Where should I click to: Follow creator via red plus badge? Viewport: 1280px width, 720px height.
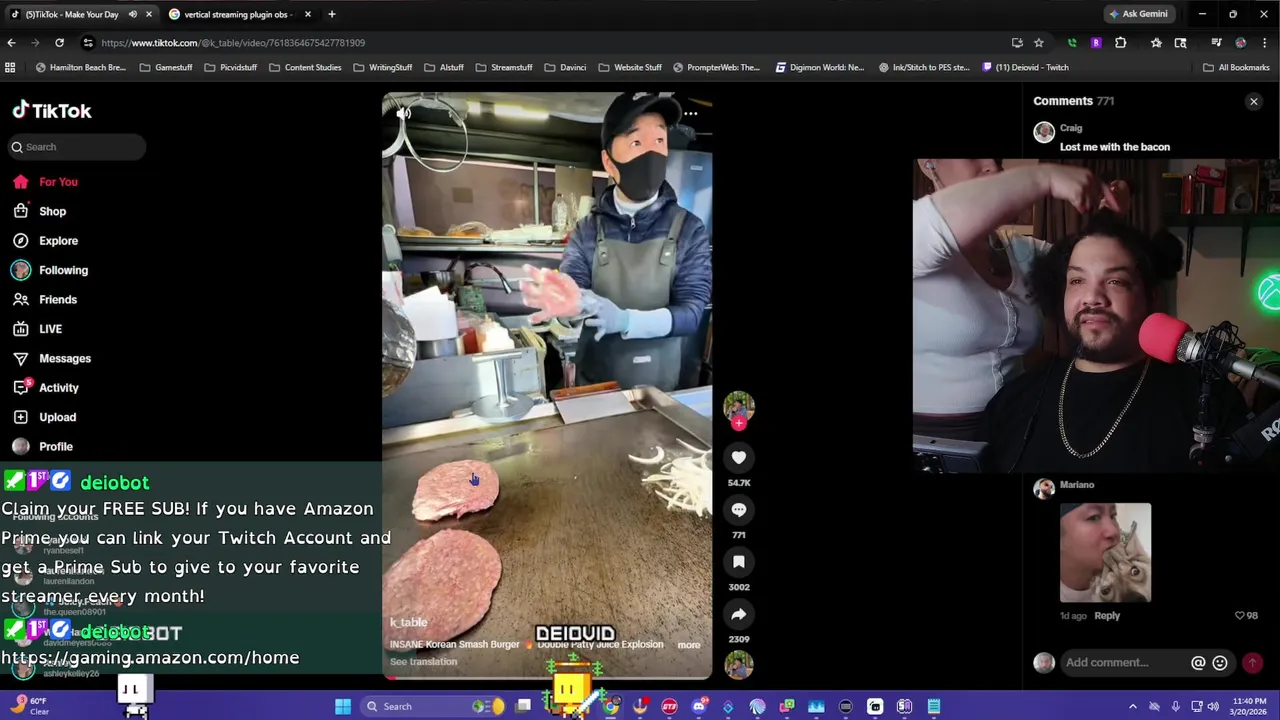click(739, 423)
